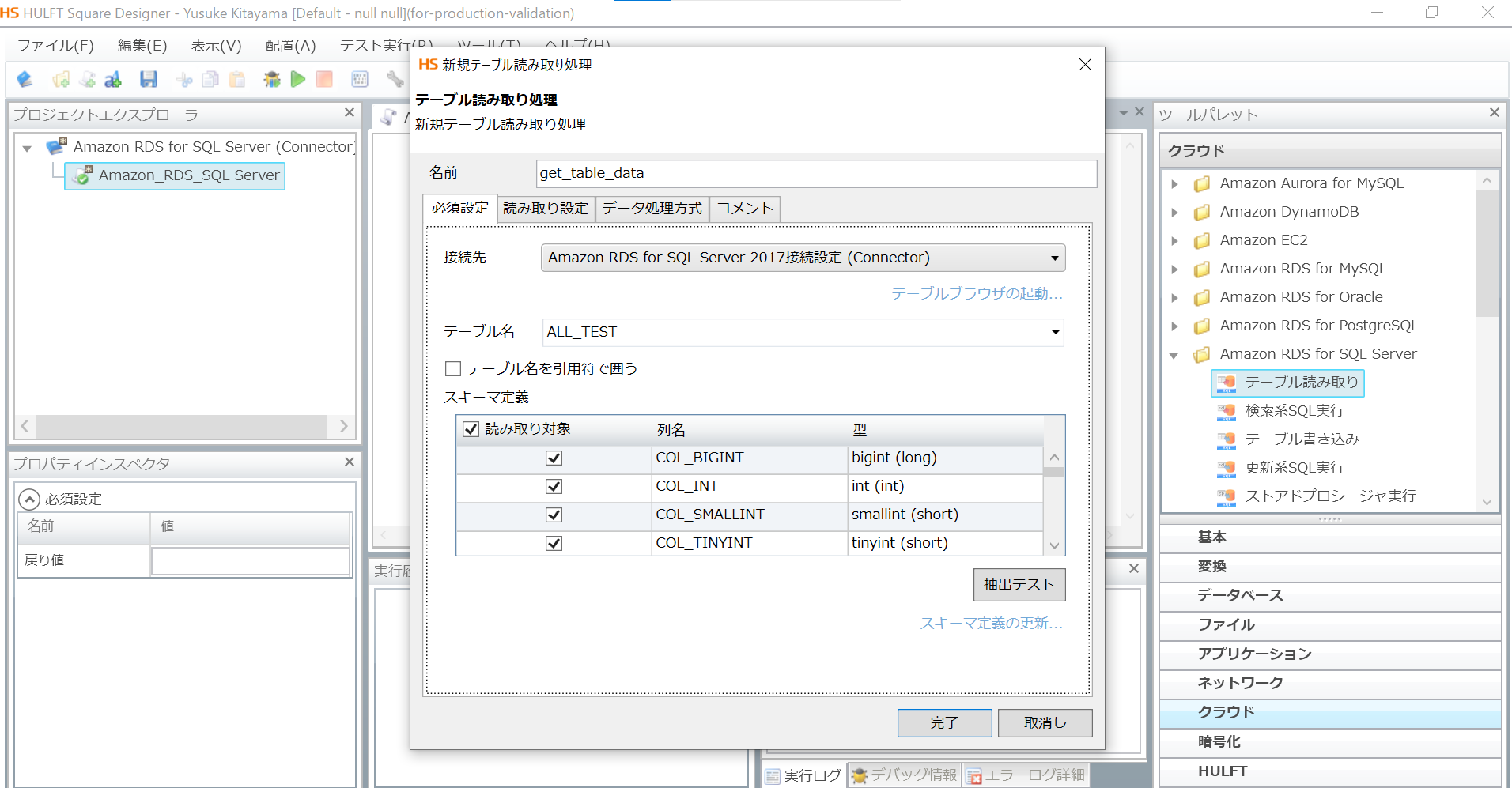Click the 完了 button
Screen dimensions: 1512x788
tap(944, 722)
